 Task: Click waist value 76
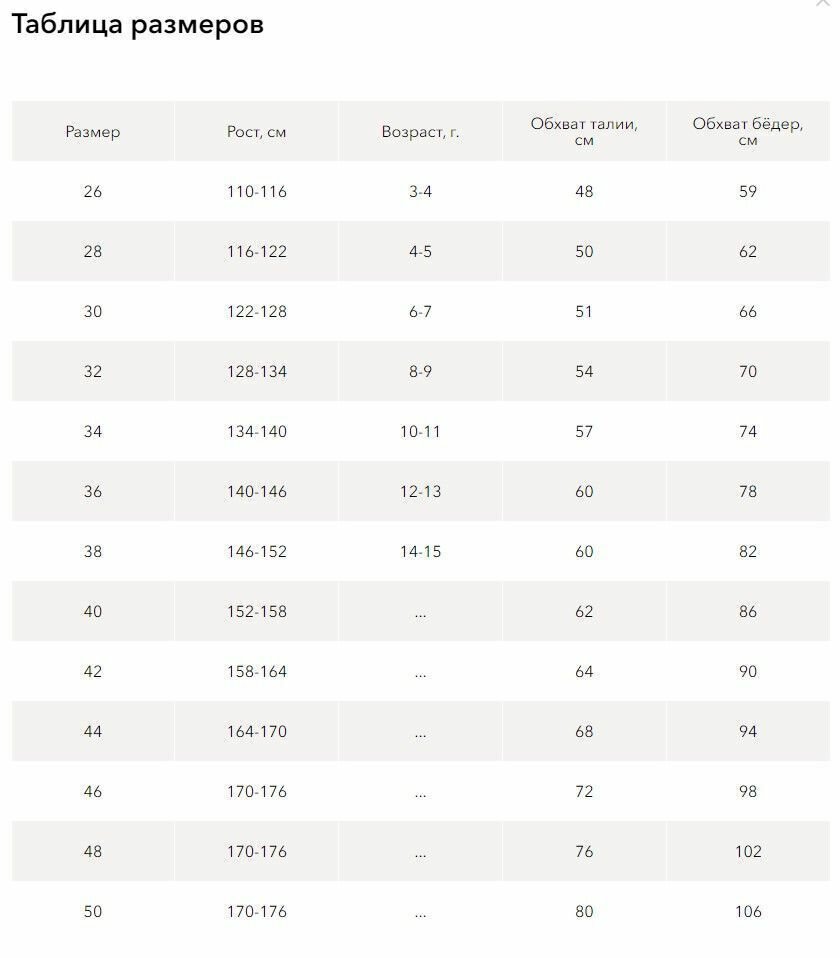click(x=584, y=851)
